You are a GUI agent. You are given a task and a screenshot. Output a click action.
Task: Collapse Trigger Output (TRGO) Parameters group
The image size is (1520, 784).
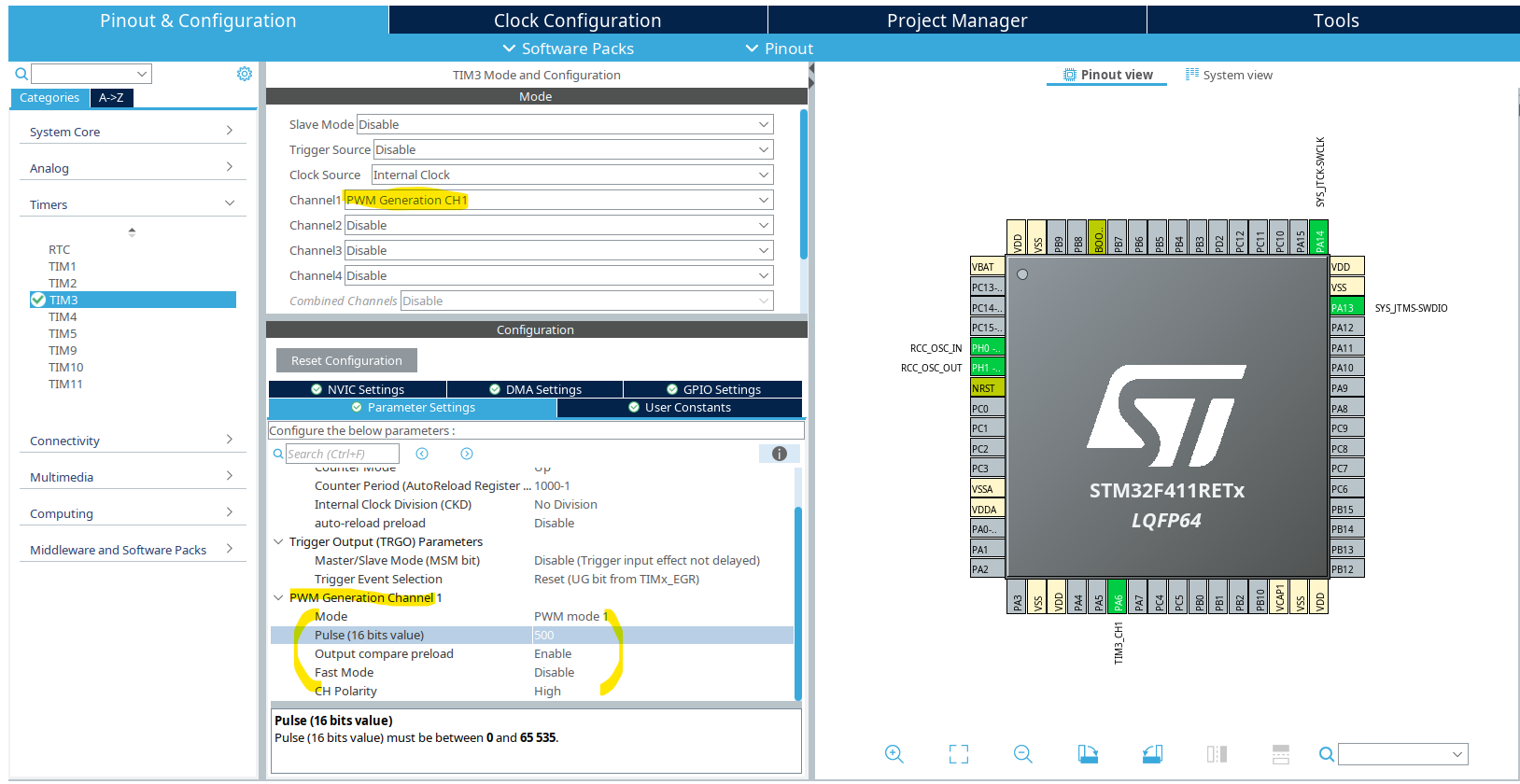pyautogui.click(x=278, y=541)
